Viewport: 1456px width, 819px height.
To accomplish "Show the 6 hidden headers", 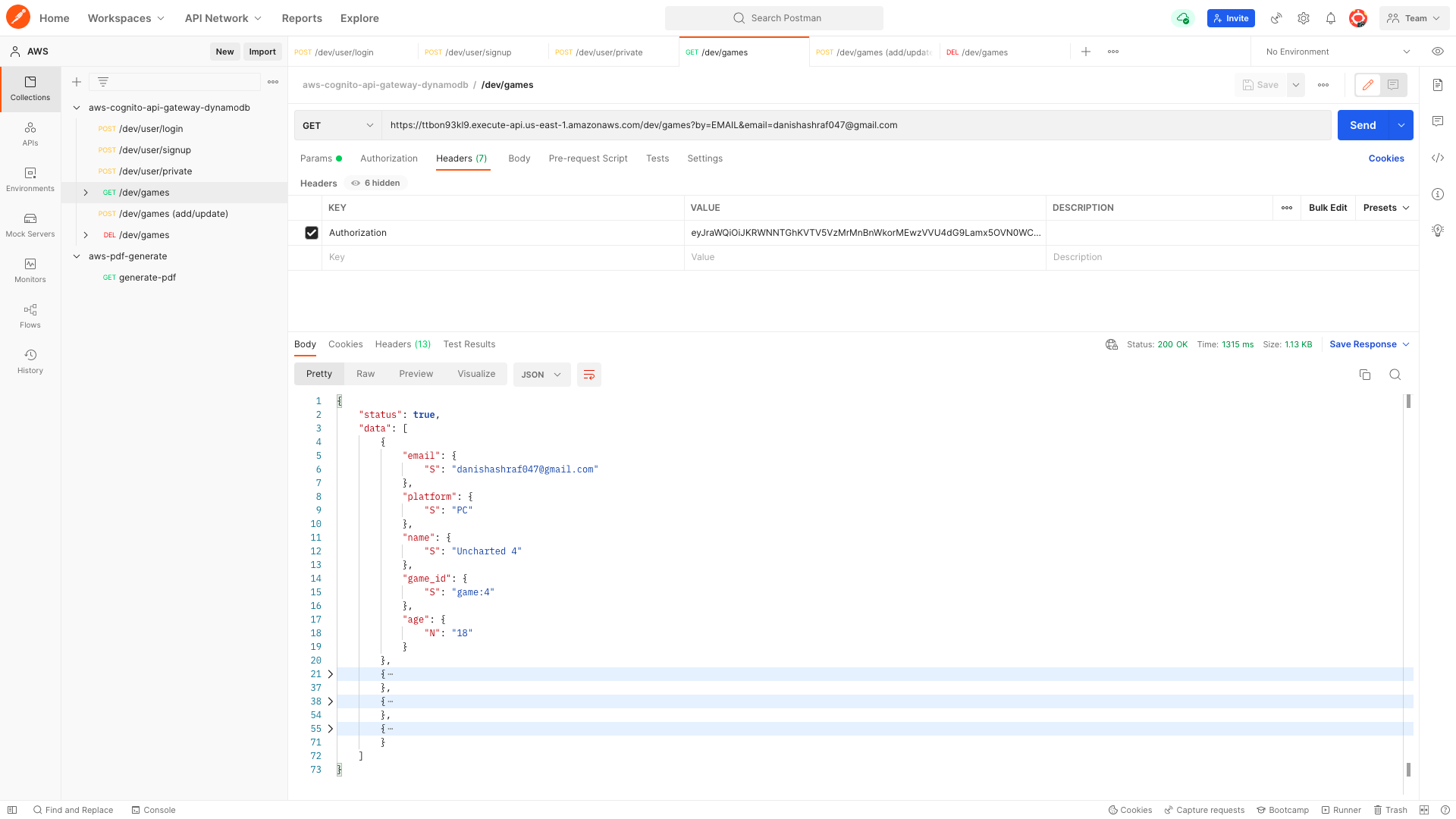I will 376,183.
